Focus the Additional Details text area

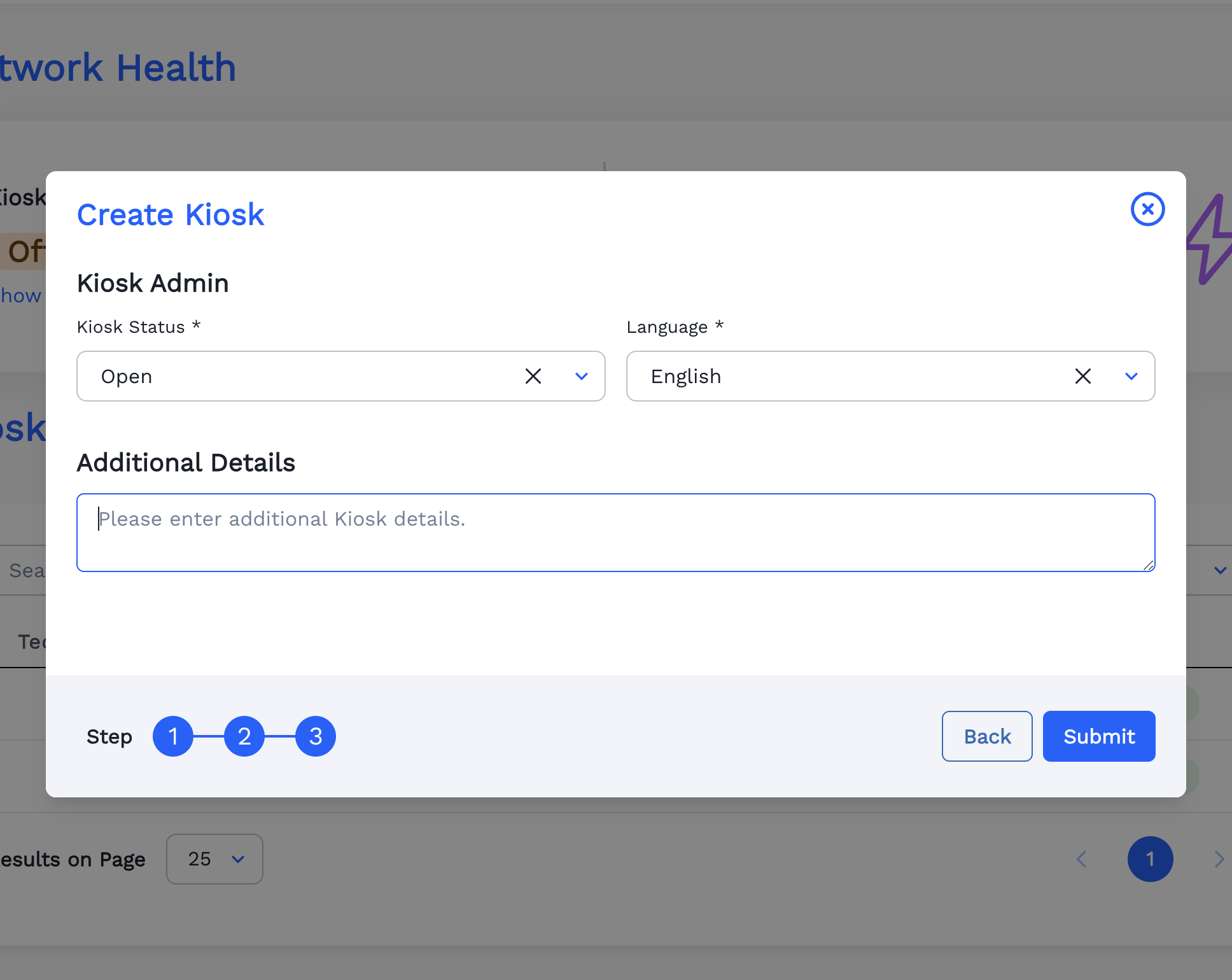[x=615, y=532]
